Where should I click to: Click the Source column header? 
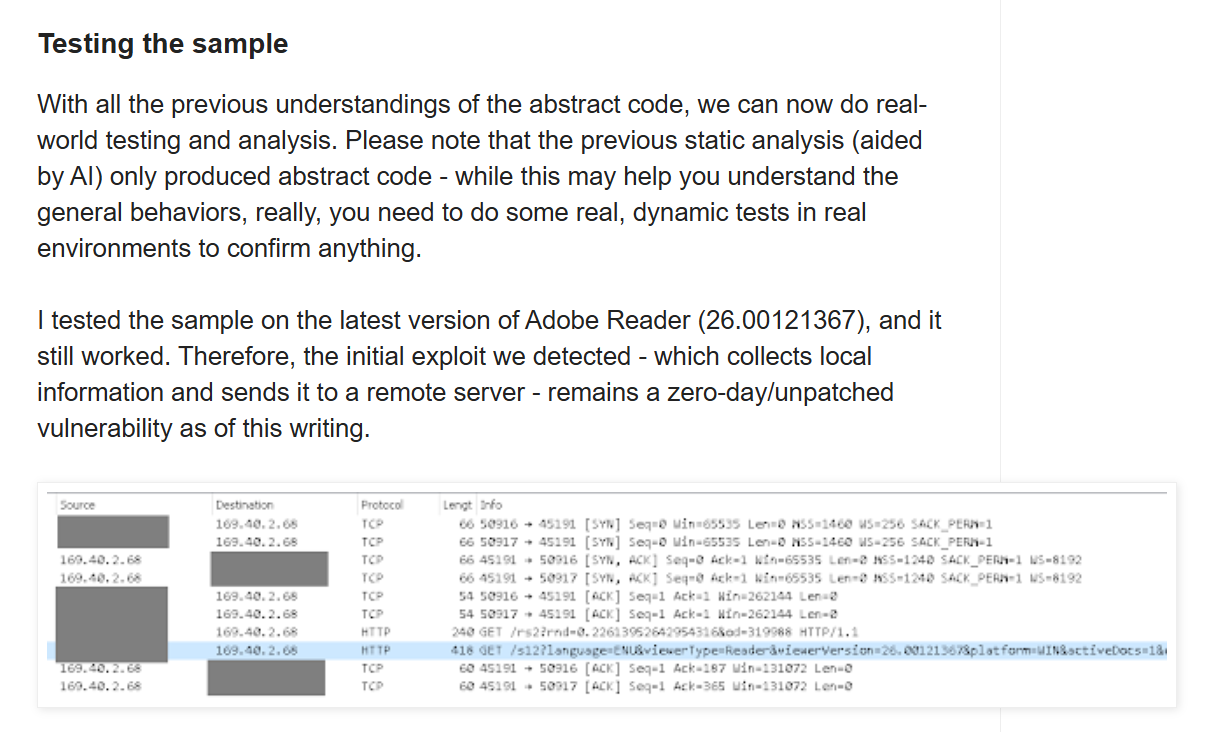[77, 505]
